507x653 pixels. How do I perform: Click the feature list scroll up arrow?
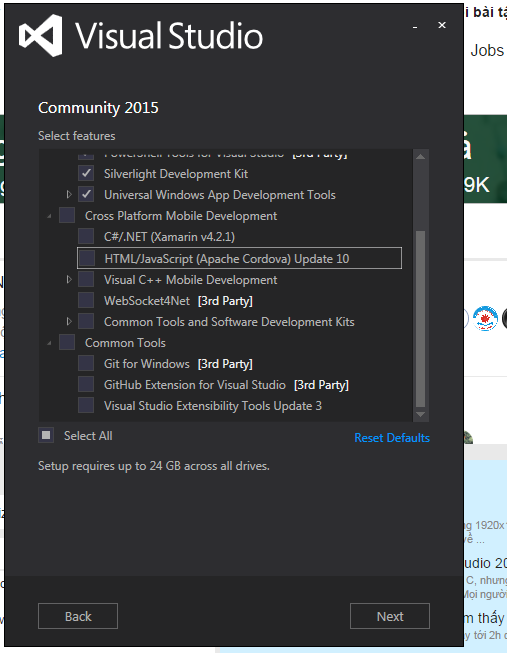click(420, 157)
